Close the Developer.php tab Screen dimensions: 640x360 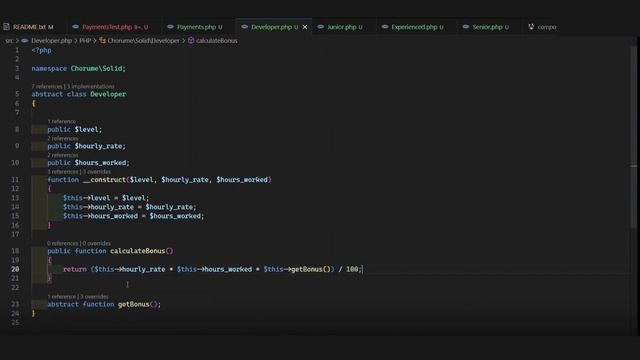pyautogui.click(x=305, y=27)
